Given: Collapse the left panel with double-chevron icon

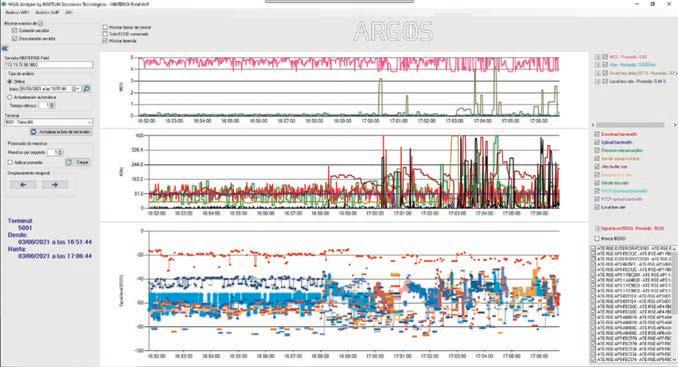Looking at the screenshot, I should [x=5, y=49].
